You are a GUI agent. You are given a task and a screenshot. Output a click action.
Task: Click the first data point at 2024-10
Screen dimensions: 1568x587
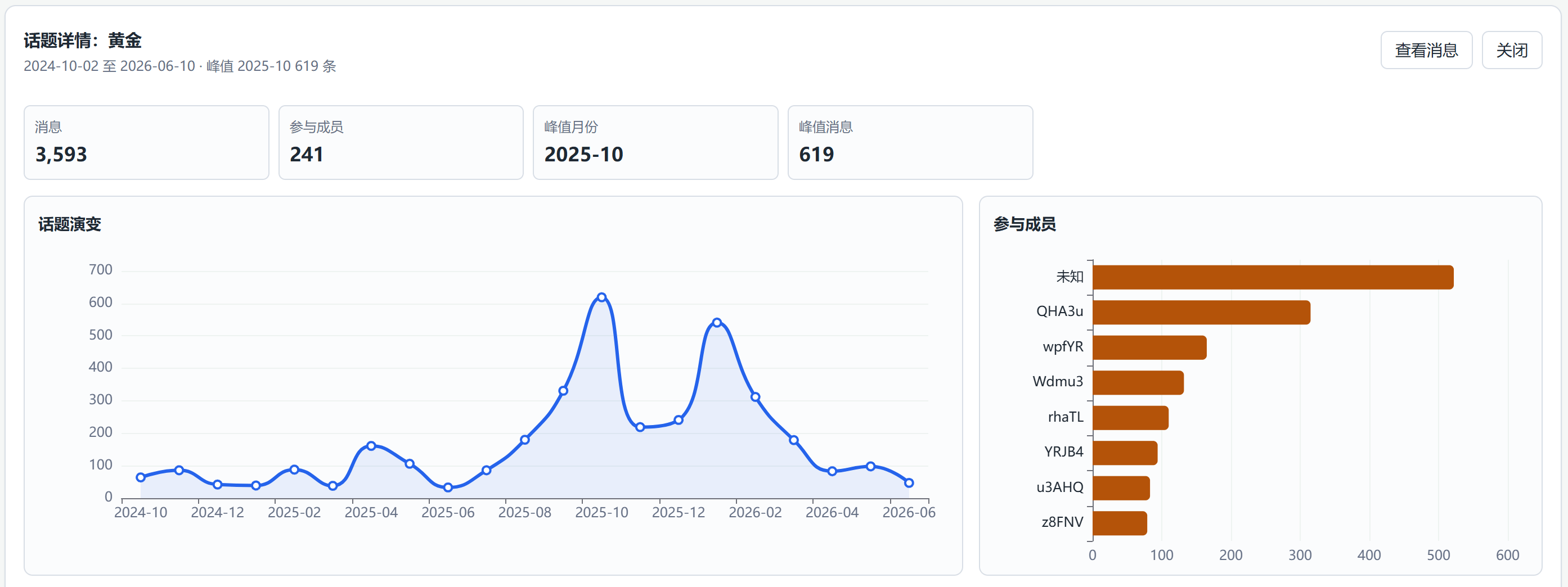click(x=141, y=477)
